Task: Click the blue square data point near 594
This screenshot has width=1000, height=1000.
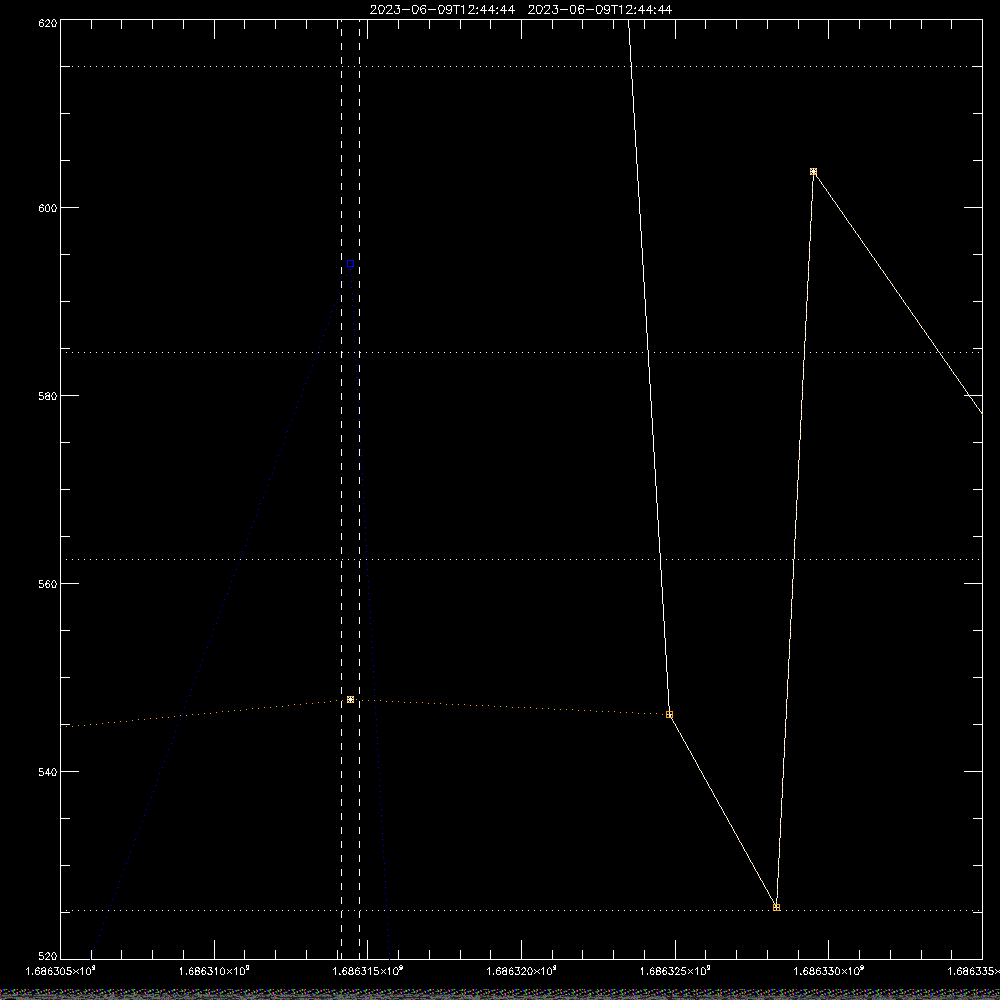Action: pos(350,263)
